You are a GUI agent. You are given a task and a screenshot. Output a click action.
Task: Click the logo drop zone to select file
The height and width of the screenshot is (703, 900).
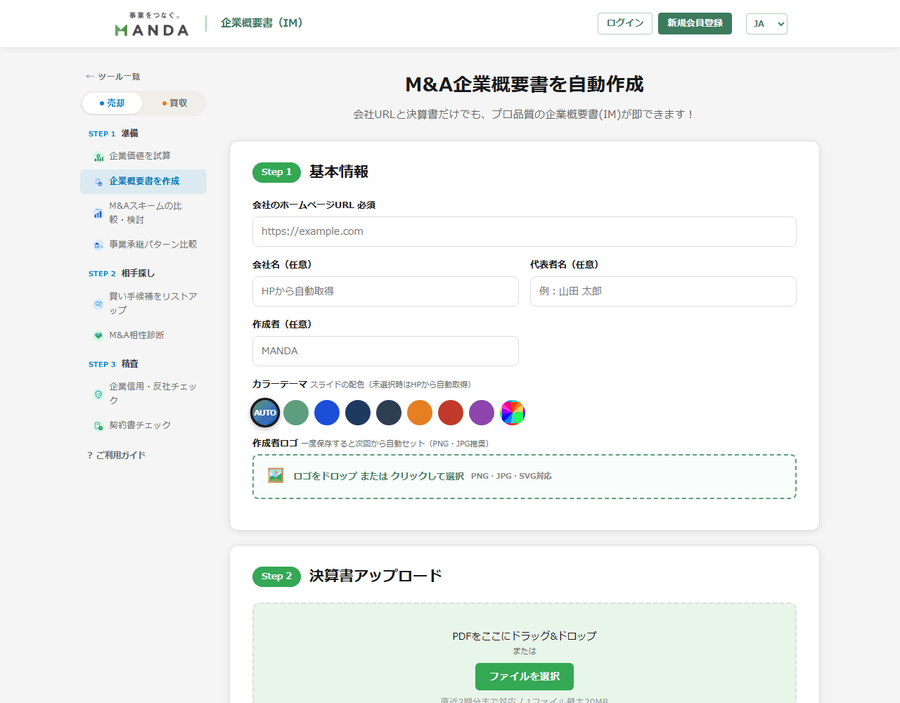click(x=524, y=476)
